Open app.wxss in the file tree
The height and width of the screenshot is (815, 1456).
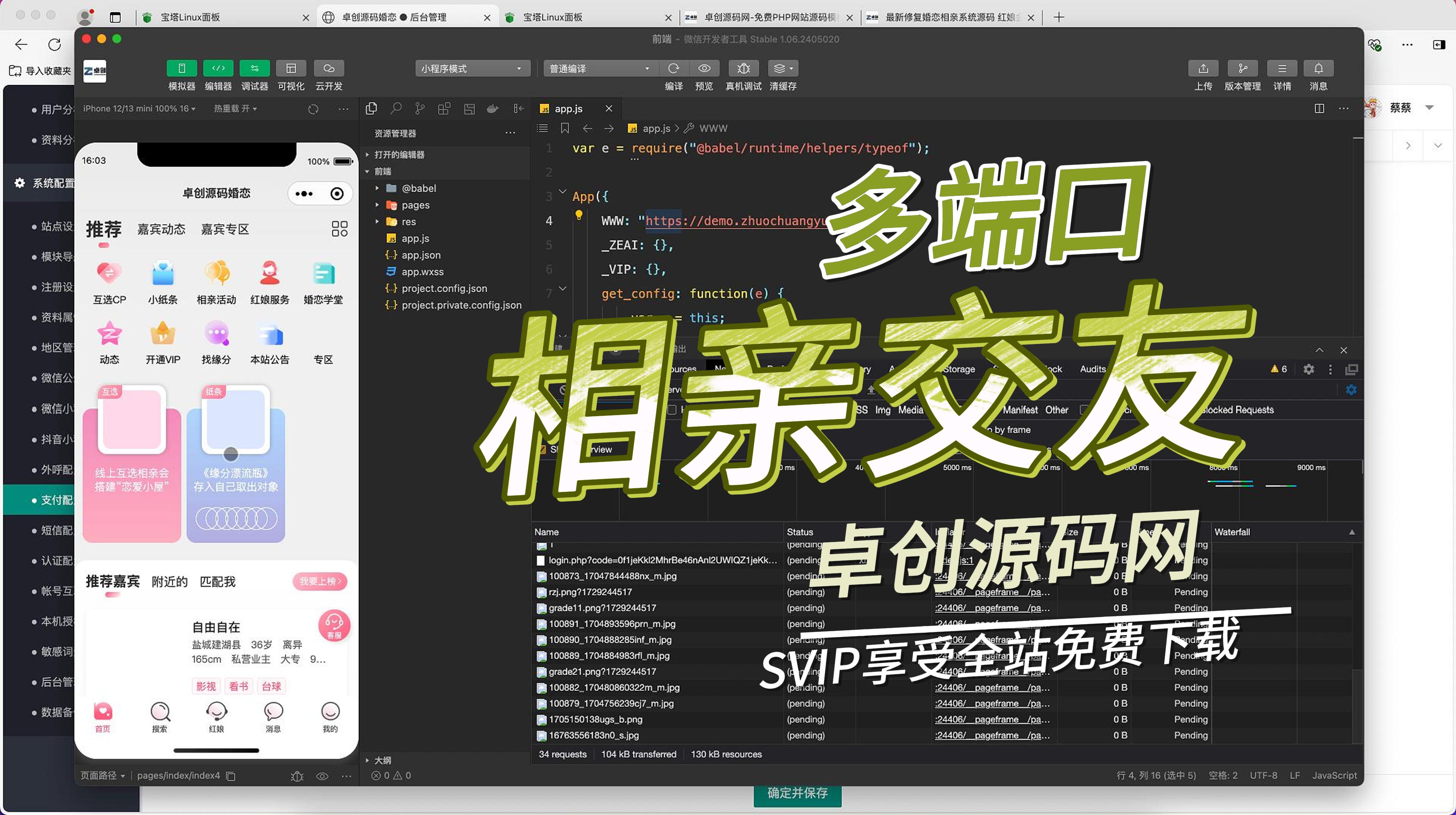pyautogui.click(x=422, y=272)
